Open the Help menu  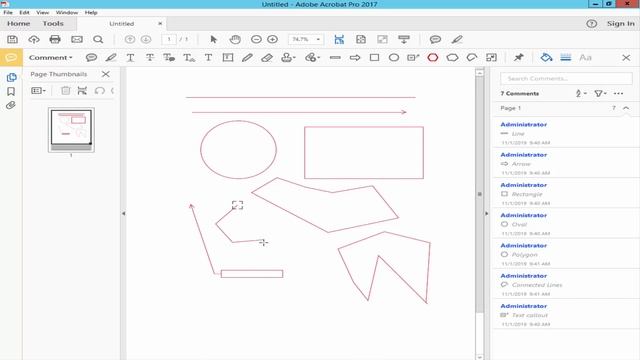[91, 13]
